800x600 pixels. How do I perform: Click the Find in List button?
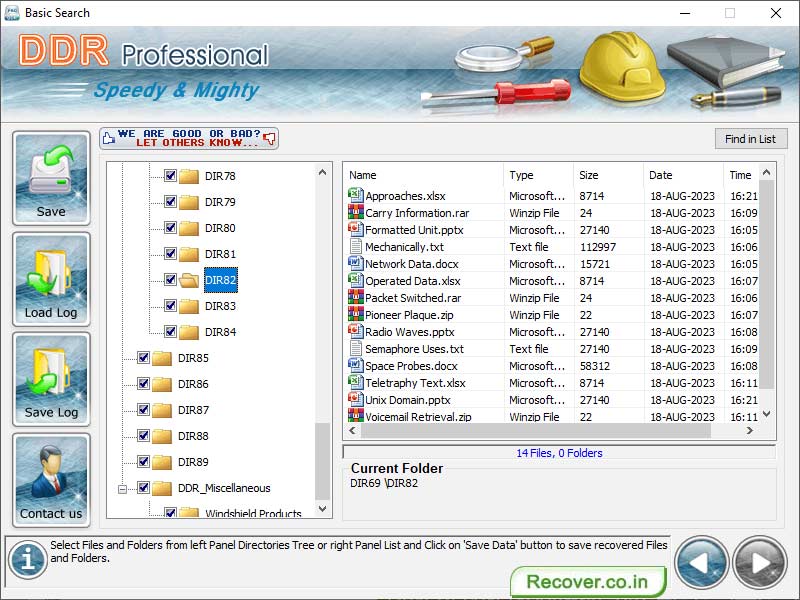click(x=751, y=138)
